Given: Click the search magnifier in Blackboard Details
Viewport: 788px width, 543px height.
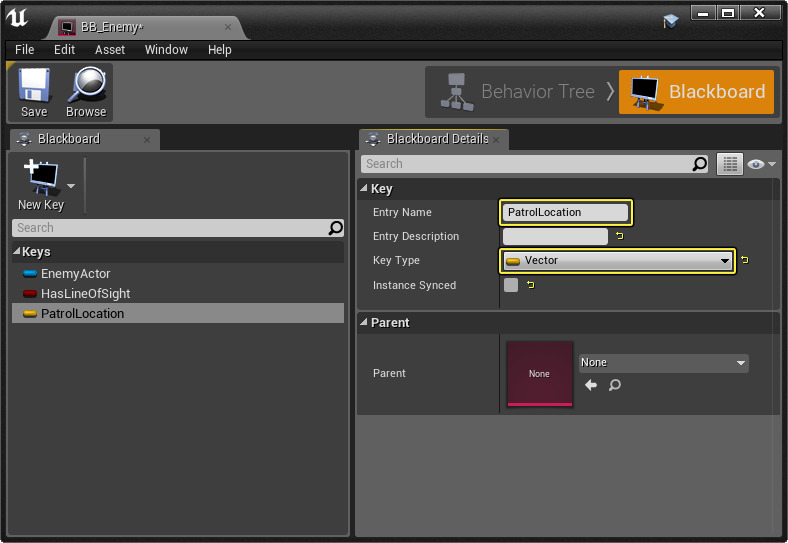Looking at the screenshot, I should 700,164.
